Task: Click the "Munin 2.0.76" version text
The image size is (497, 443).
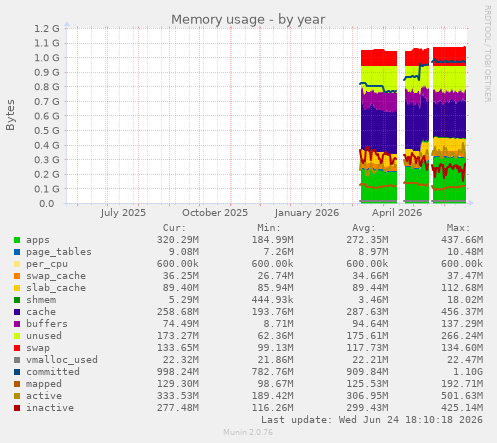Action: (248, 432)
